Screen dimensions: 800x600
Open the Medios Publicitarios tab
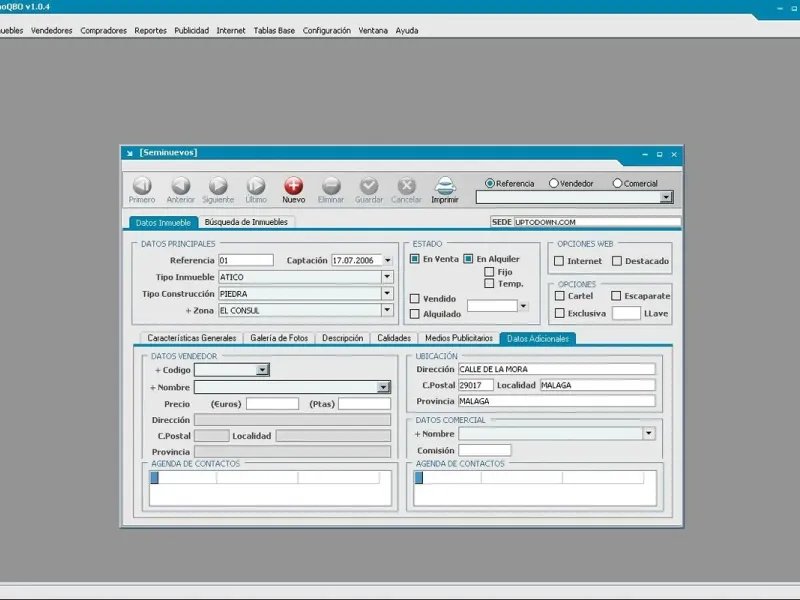pyautogui.click(x=459, y=338)
